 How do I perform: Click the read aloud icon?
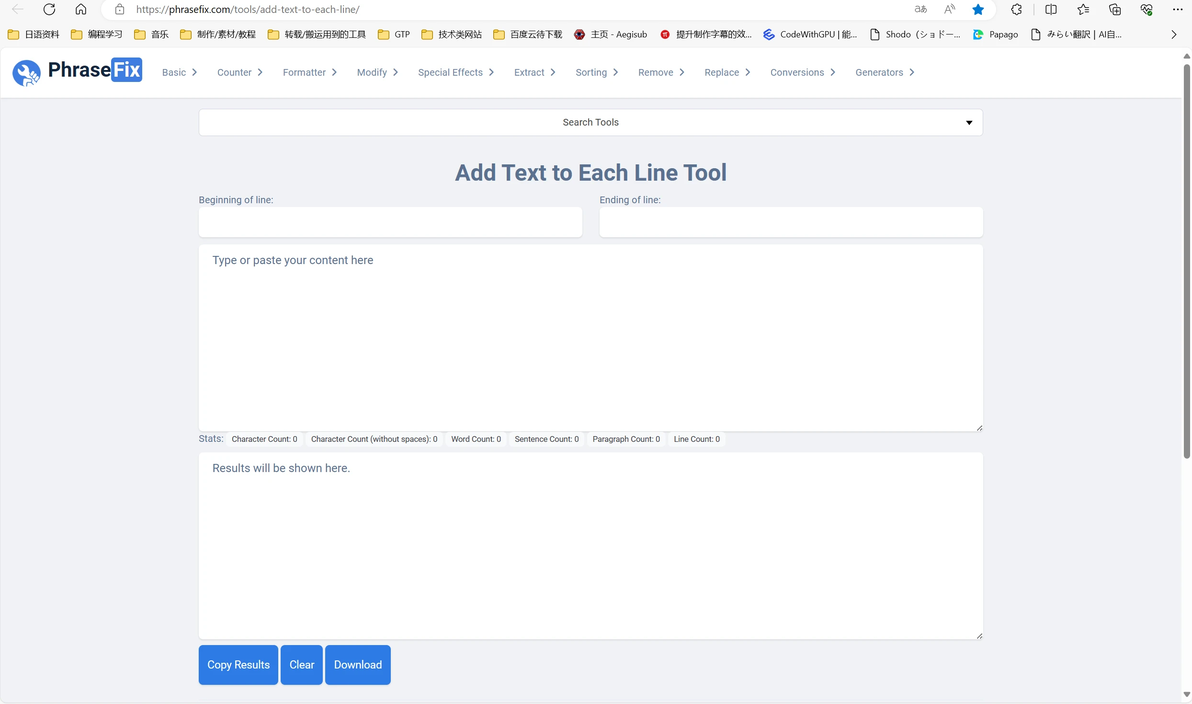pyautogui.click(x=949, y=9)
